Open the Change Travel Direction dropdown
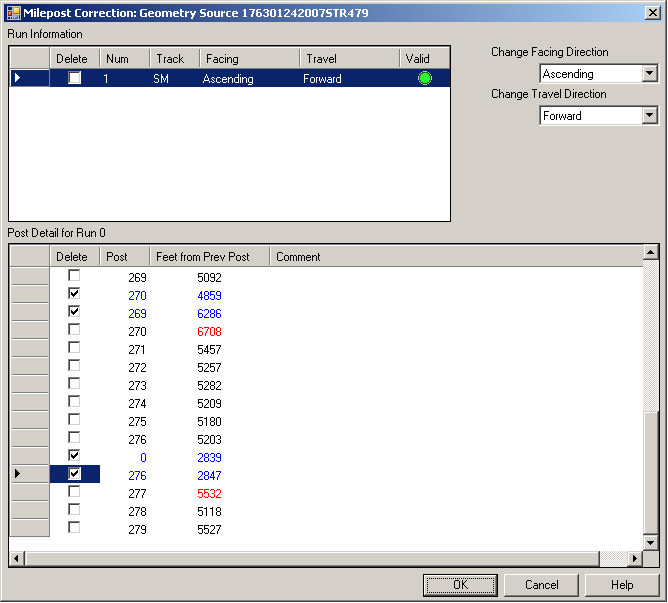The width and height of the screenshot is (668, 603). click(x=650, y=116)
